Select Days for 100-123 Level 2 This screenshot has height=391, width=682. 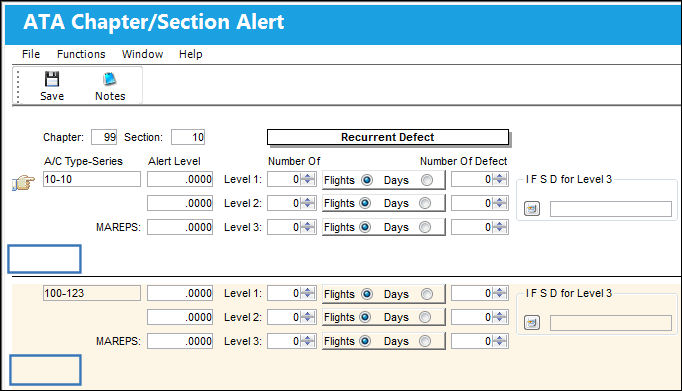pyautogui.click(x=425, y=317)
